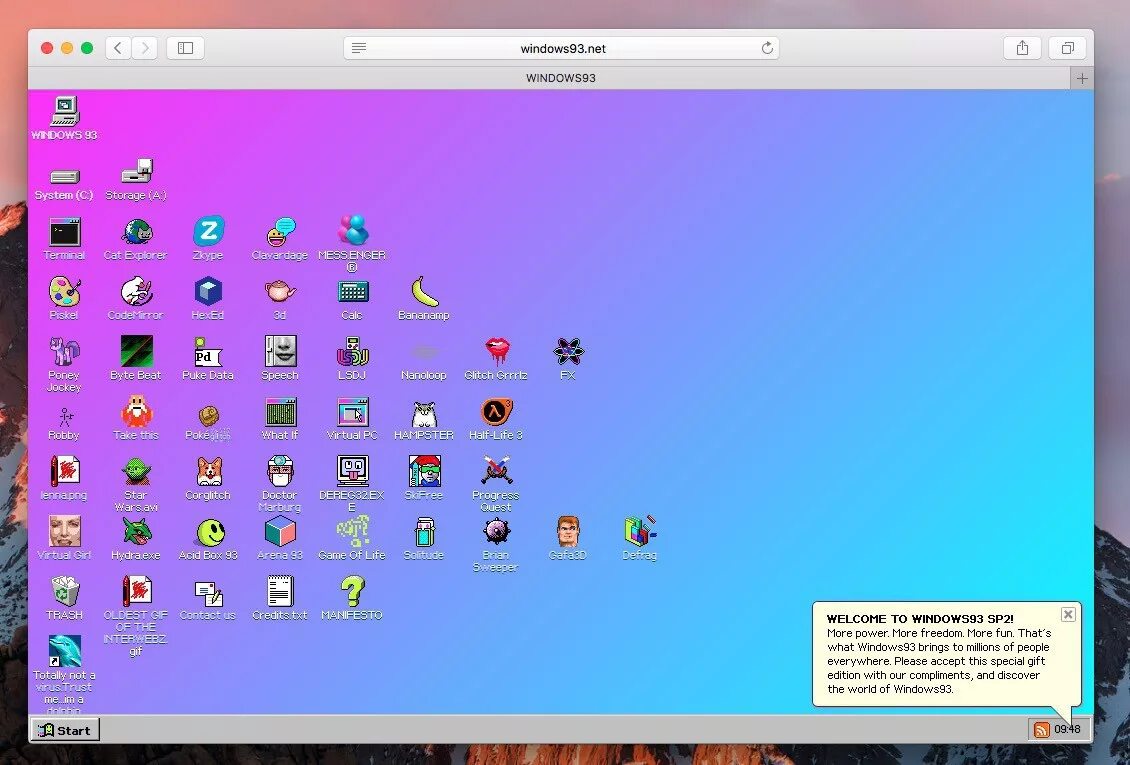Launch the Speech app
The height and width of the screenshot is (765, 1130).
point(280,352)
